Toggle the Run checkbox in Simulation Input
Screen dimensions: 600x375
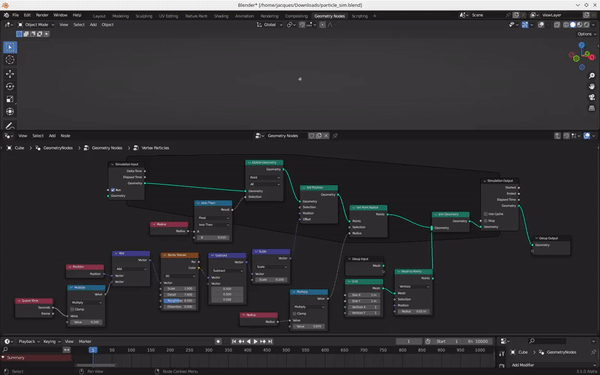(113, 190)
